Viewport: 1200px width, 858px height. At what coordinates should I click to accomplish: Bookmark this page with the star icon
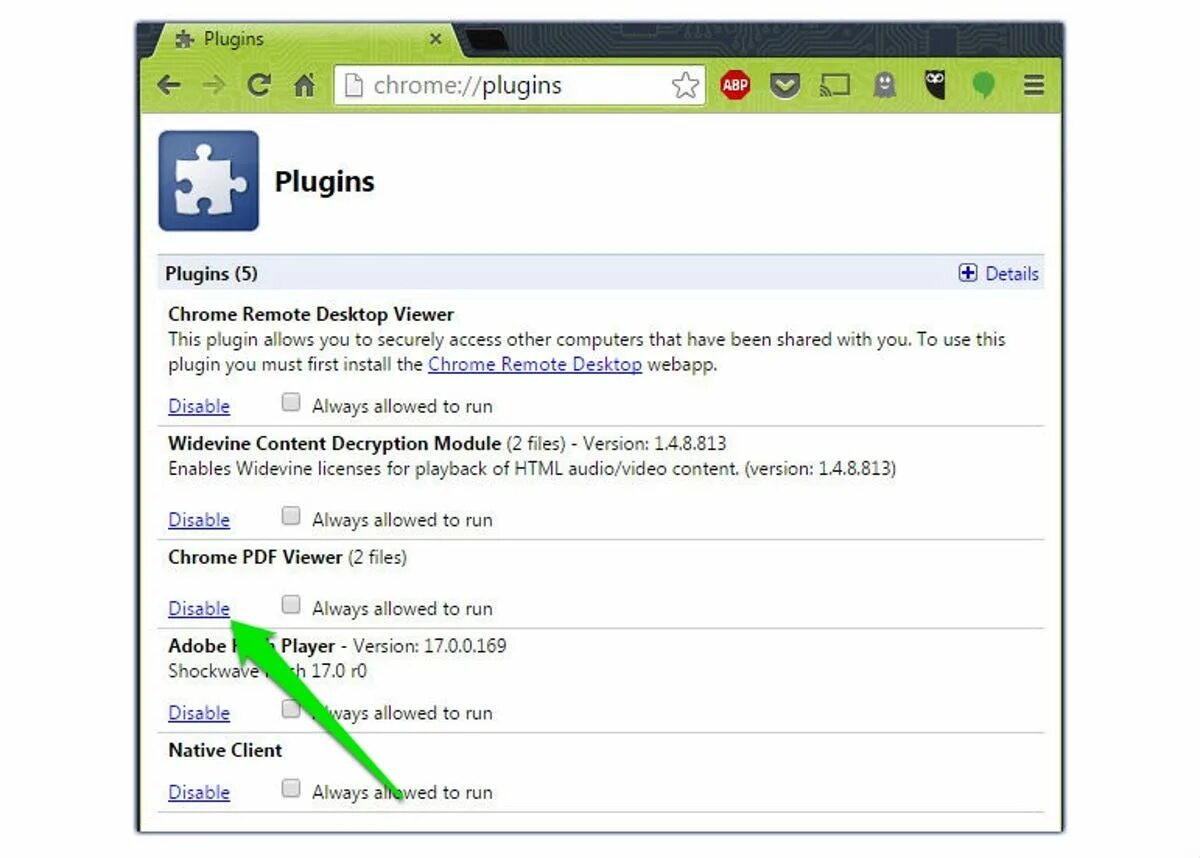coord(685,85)
